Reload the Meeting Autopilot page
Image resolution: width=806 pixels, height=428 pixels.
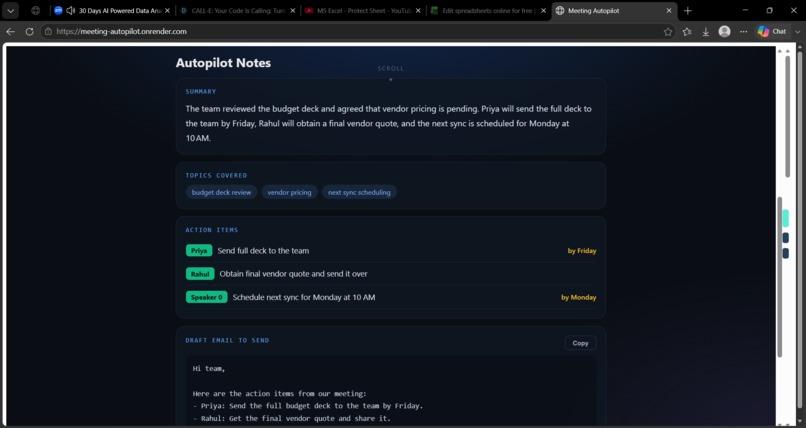click(x=29, y=31)
